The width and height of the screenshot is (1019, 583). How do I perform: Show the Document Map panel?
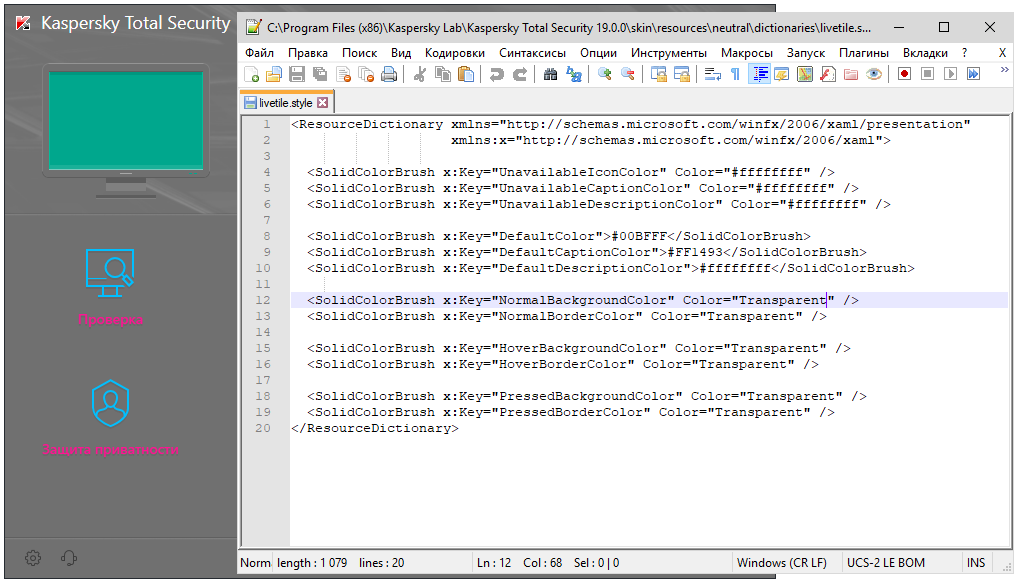[805, 74]
